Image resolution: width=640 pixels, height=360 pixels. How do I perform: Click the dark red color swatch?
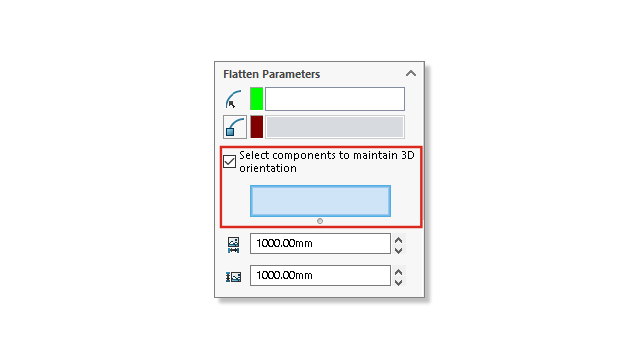coord(256,127)
